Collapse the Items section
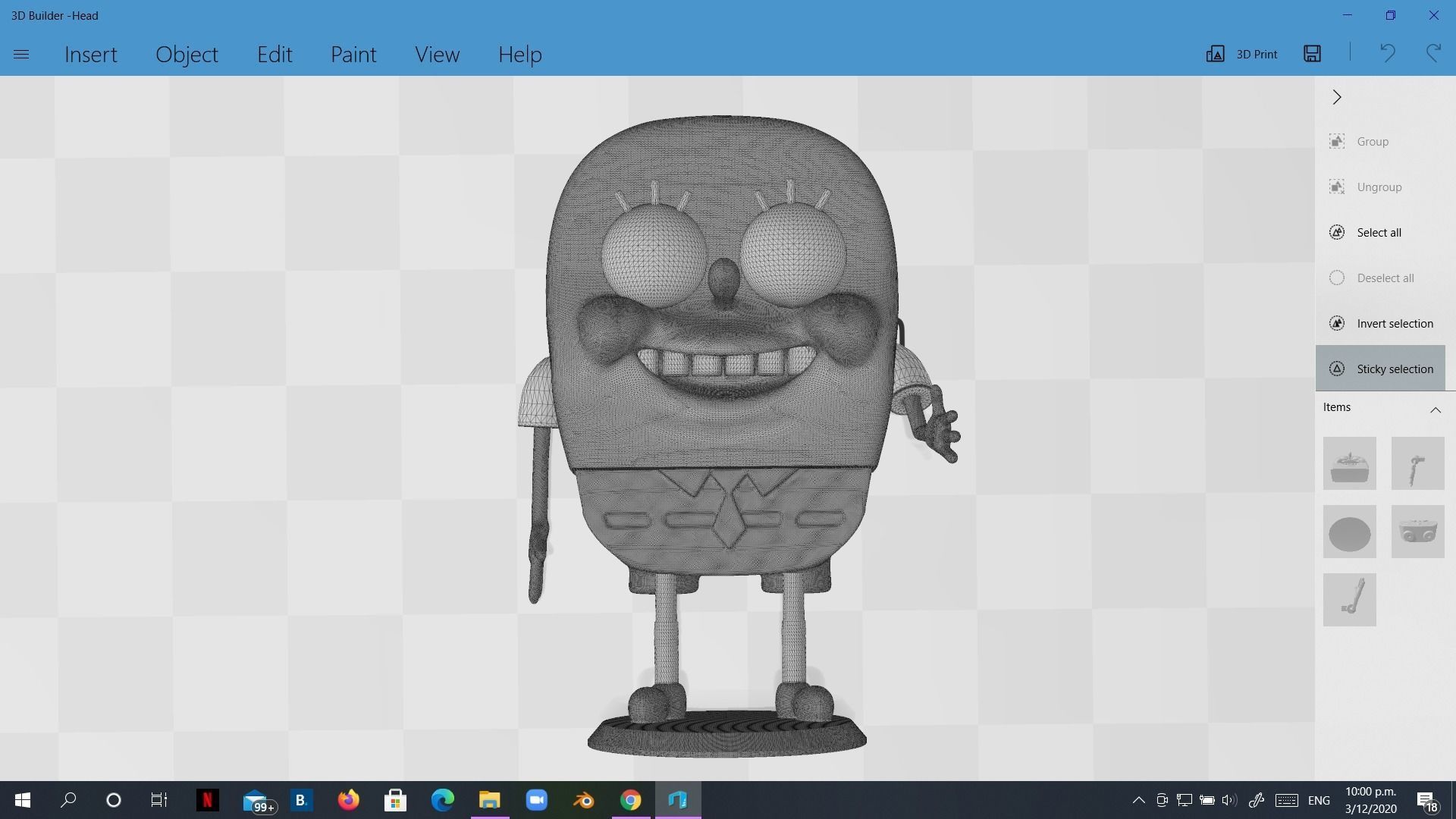Screen dimensions: 1456x819 (1436, 409)
